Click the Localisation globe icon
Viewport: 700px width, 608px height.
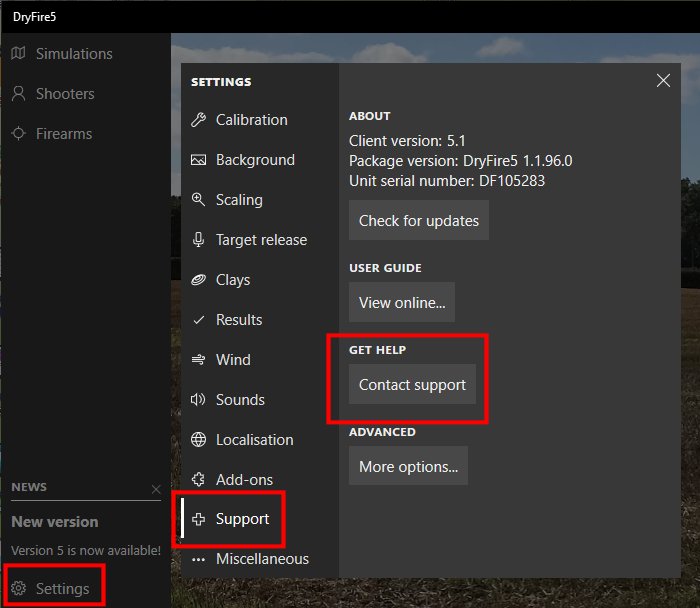point(198,440)
